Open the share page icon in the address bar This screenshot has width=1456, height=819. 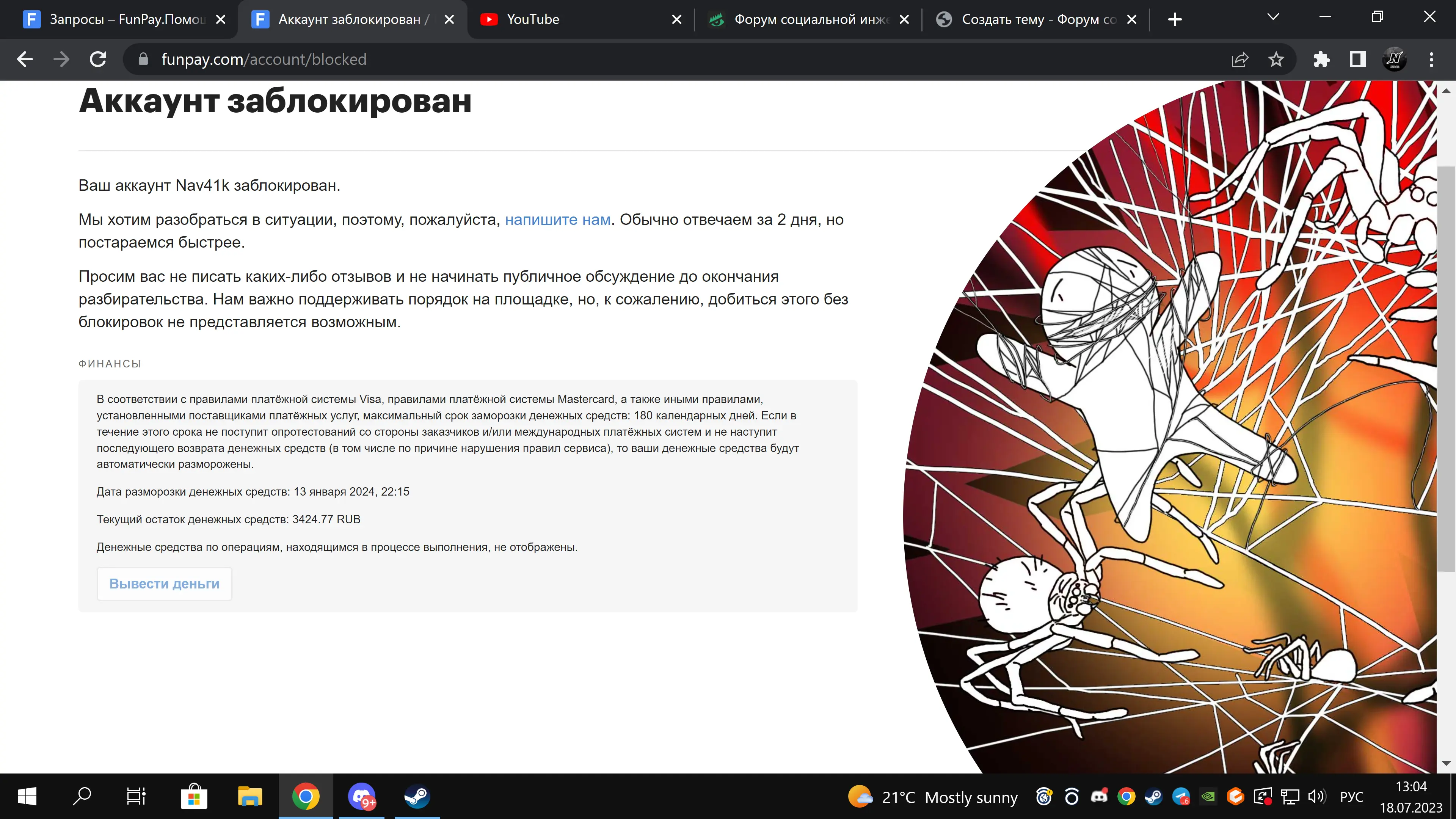pos(1239,60)
